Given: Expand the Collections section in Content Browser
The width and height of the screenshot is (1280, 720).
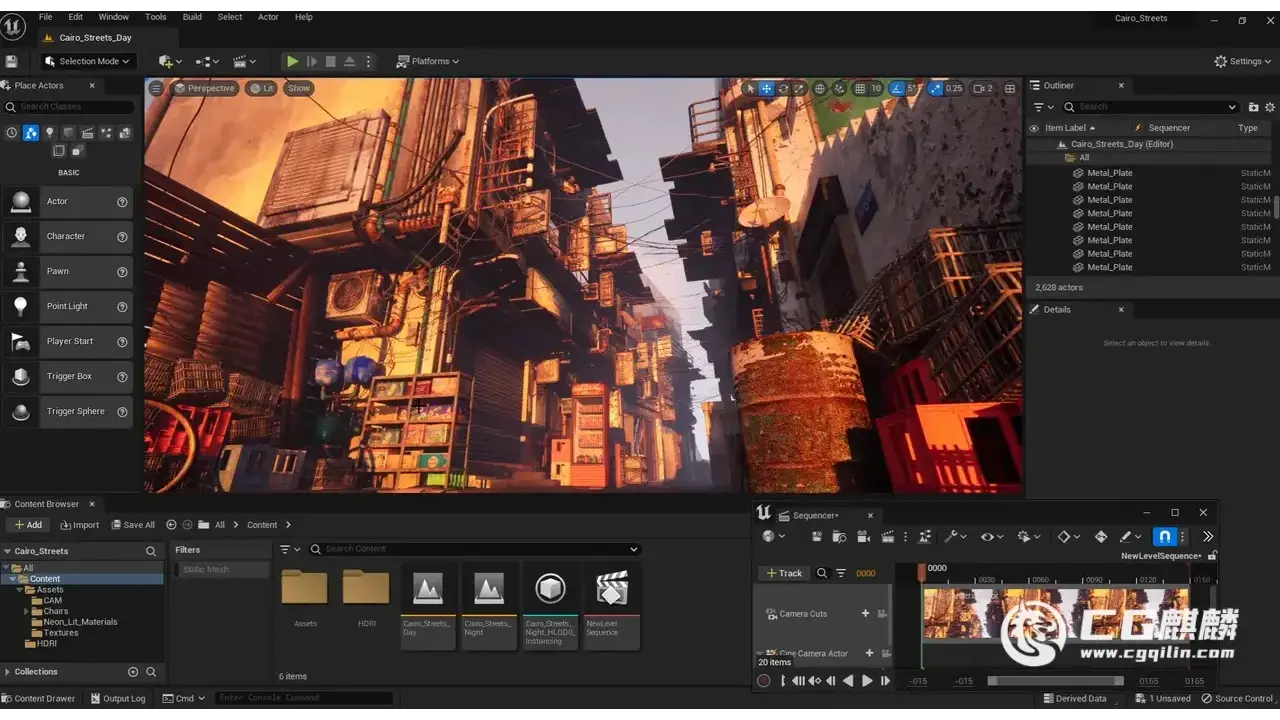Looking at the screenshot, I should pos(9,672).
